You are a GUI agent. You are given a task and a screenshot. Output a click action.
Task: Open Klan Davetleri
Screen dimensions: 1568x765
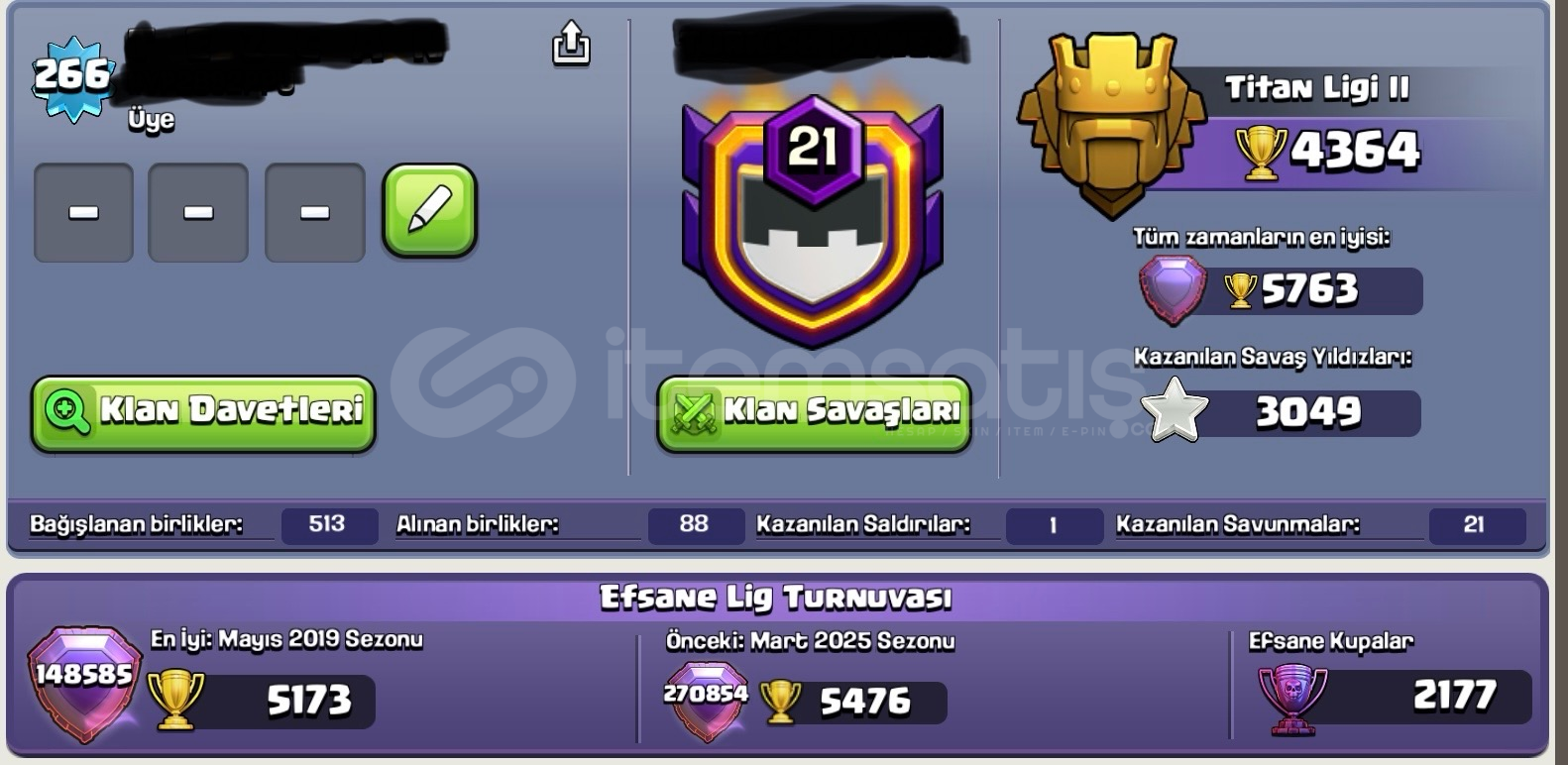[x=203, y=413]
